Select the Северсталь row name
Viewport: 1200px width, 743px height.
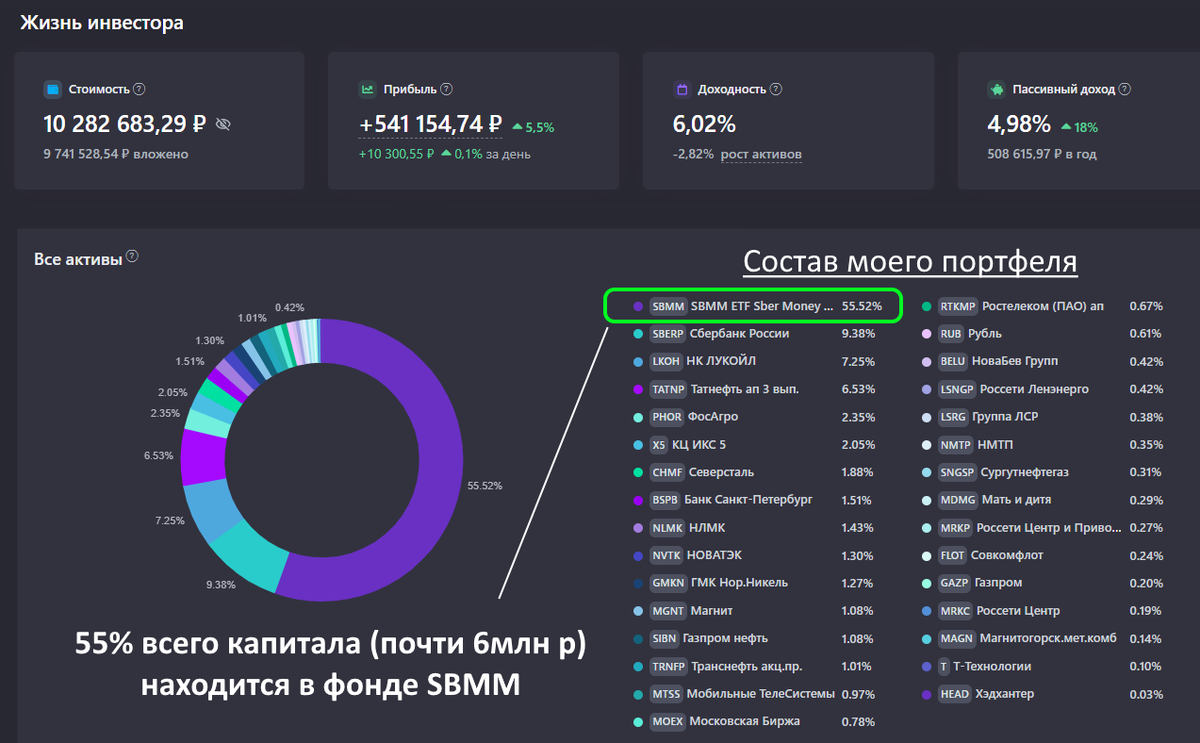(x=721, y=472)
